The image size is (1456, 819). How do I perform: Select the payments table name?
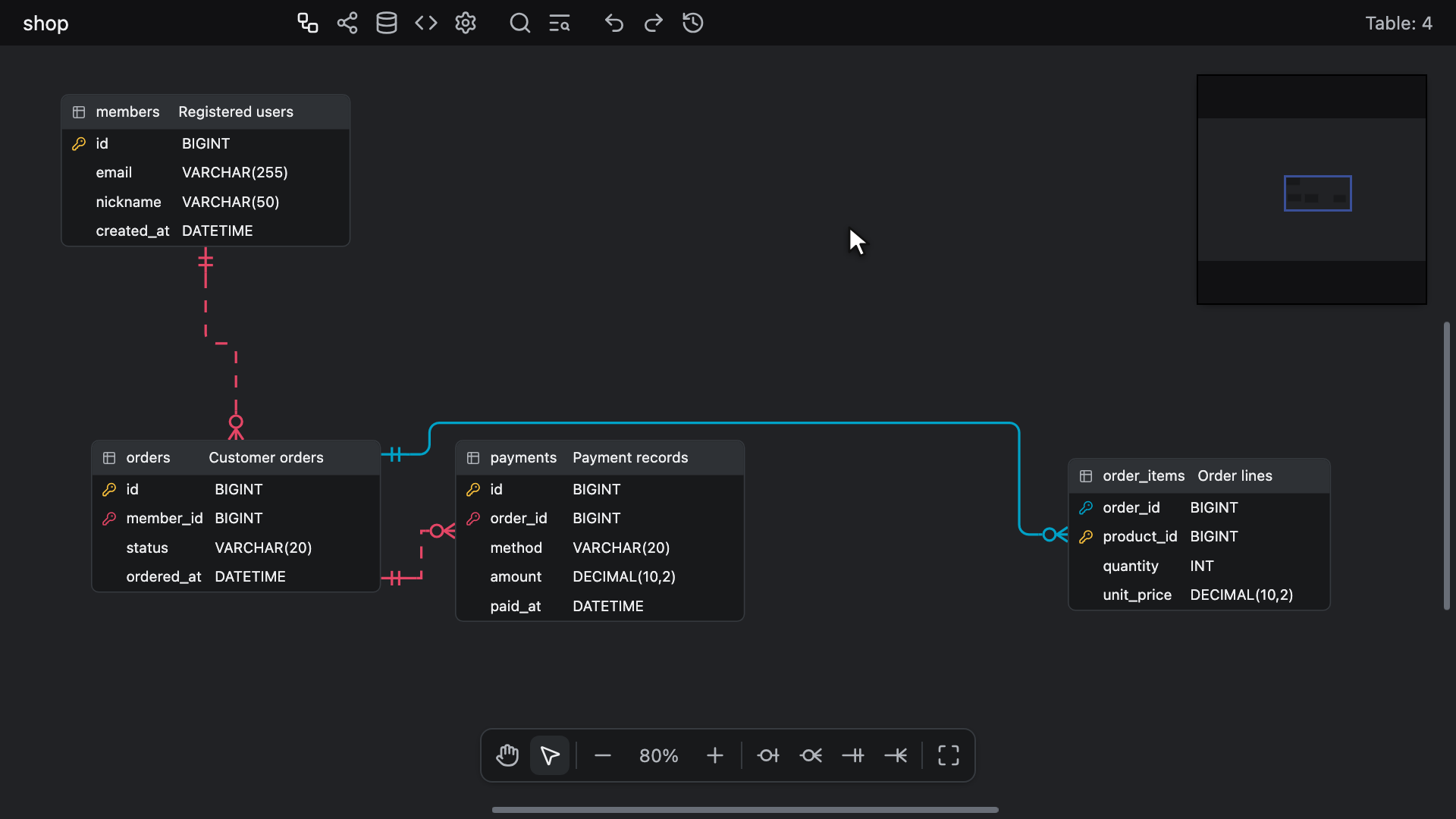tap(523, 458)
